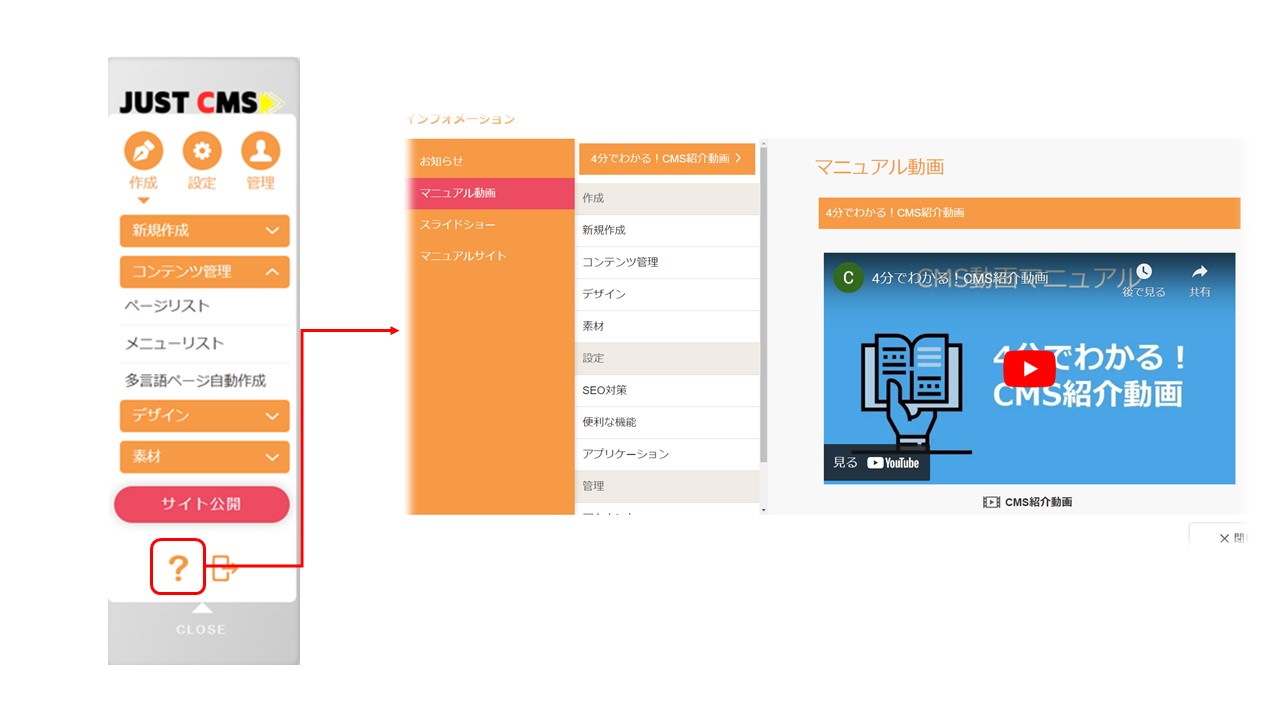The width and height of the screenshot is (1280, 720).
Task: Select マニュアルサイト tab
Action: 490,256
